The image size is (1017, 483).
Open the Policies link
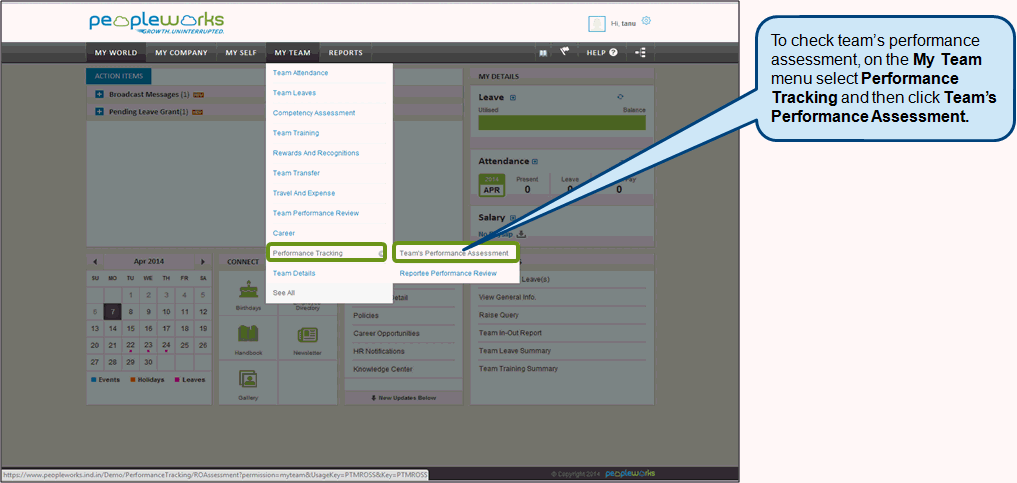coord(366,316)
